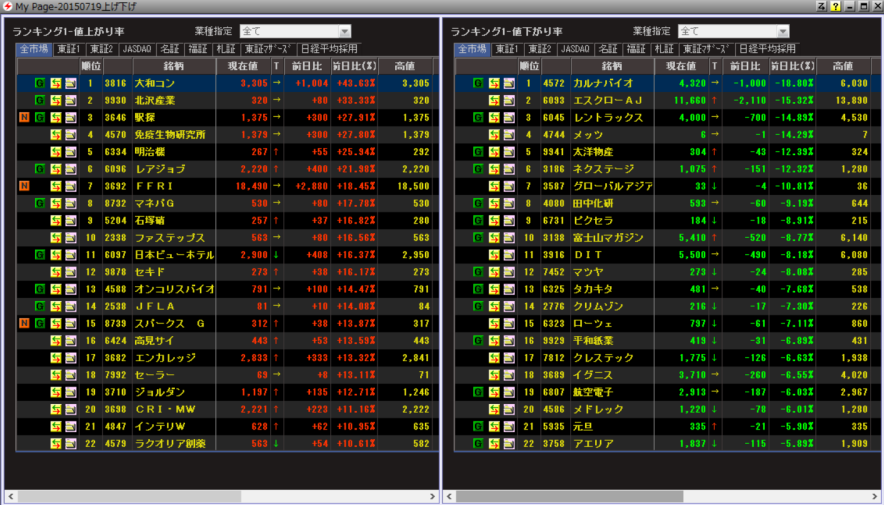
Task: Click the orange N news icon for 駅探
Action: click(x=24, y=117)
